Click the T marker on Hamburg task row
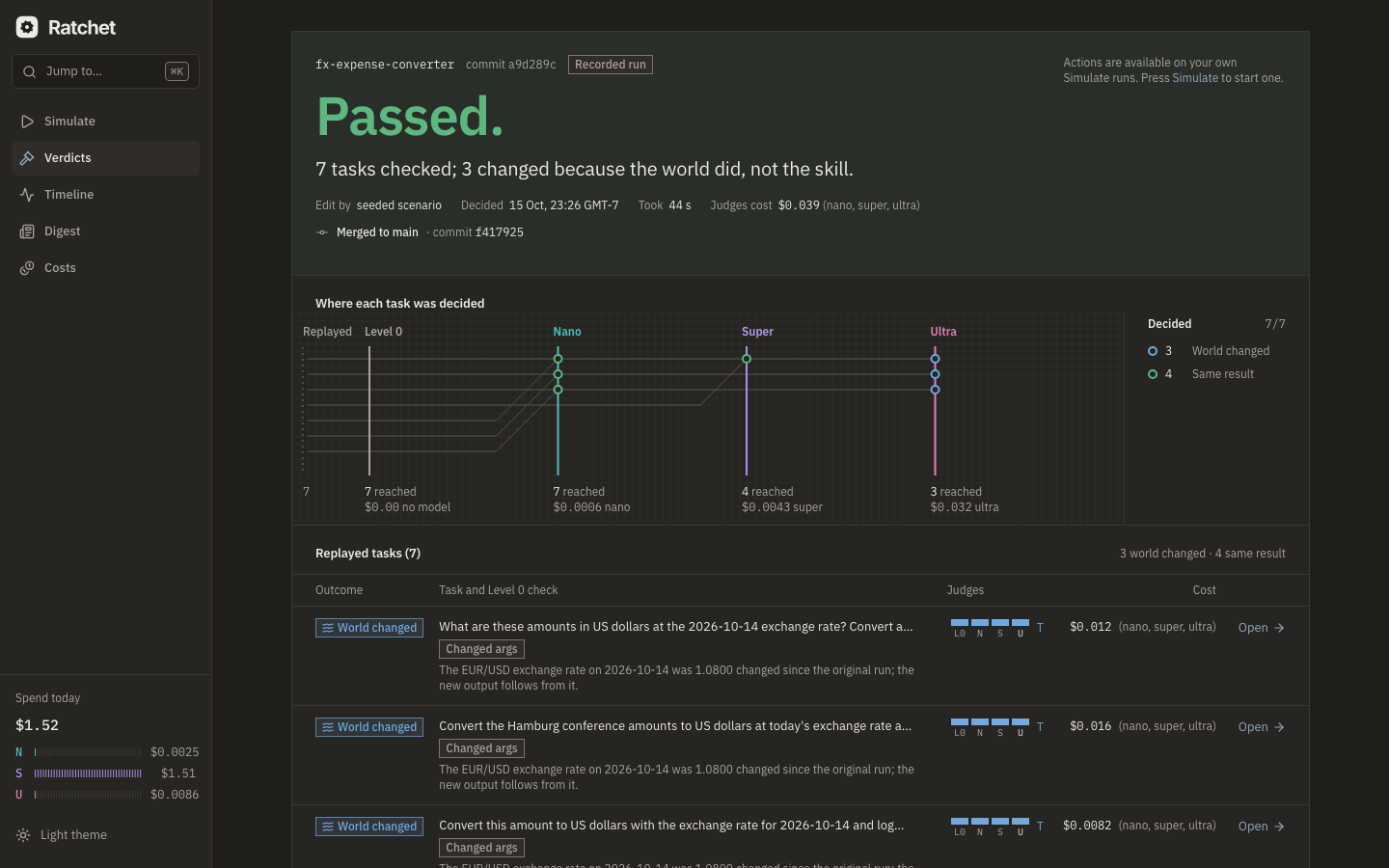Screen dimensions: 1389x868 point(1040,727)
